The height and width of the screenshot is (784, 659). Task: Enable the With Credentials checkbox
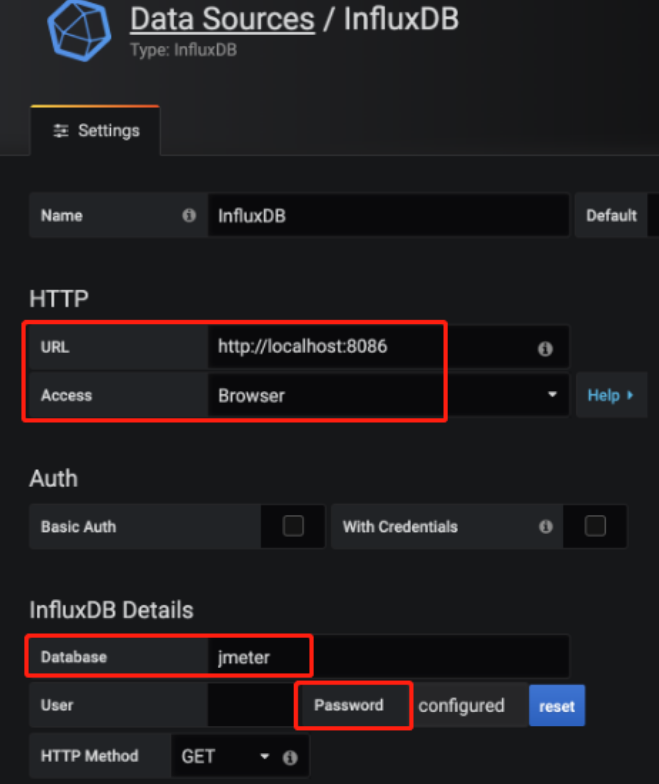click(x=595, y=526)
